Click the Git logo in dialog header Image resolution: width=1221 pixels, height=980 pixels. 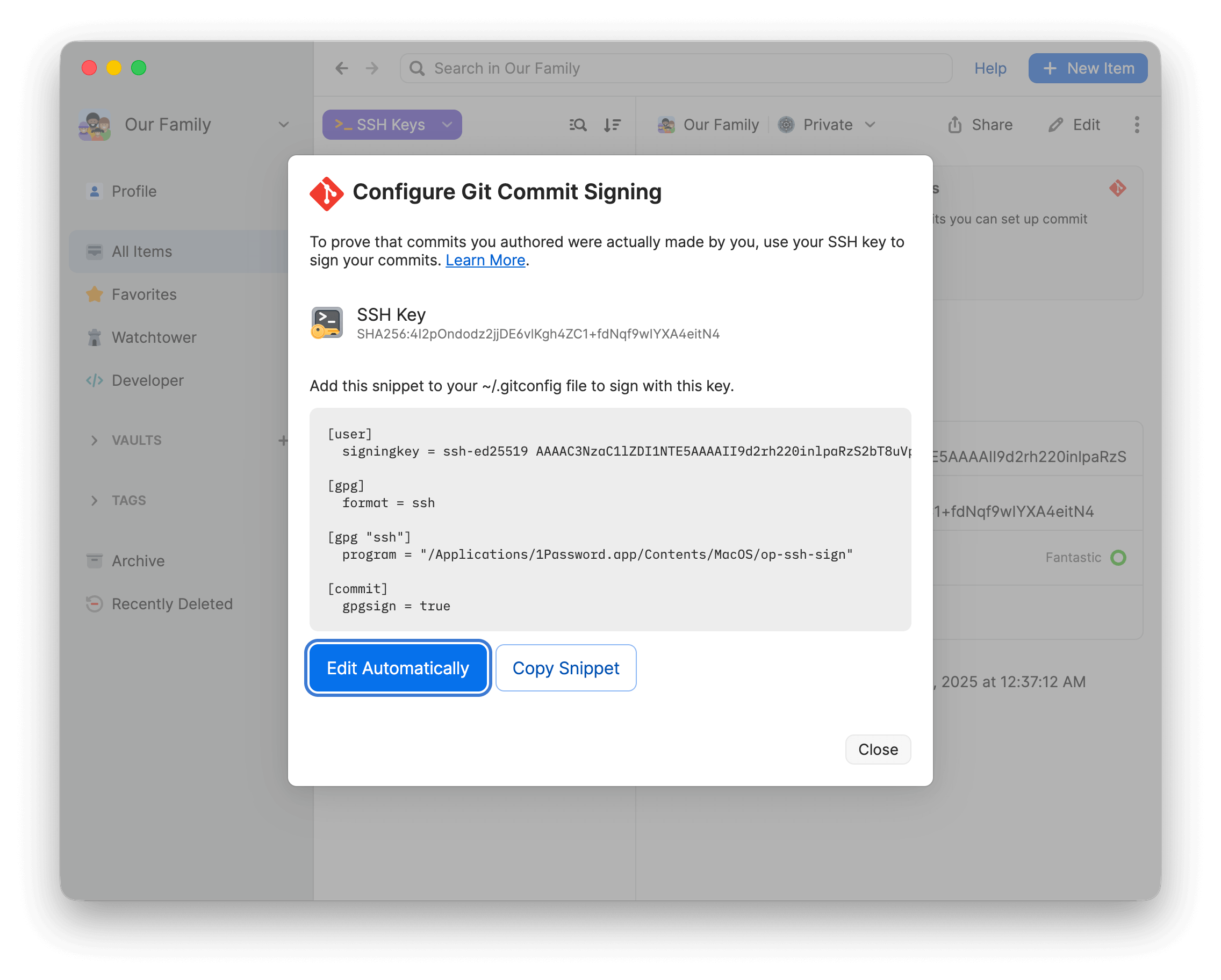coord(326,193)
